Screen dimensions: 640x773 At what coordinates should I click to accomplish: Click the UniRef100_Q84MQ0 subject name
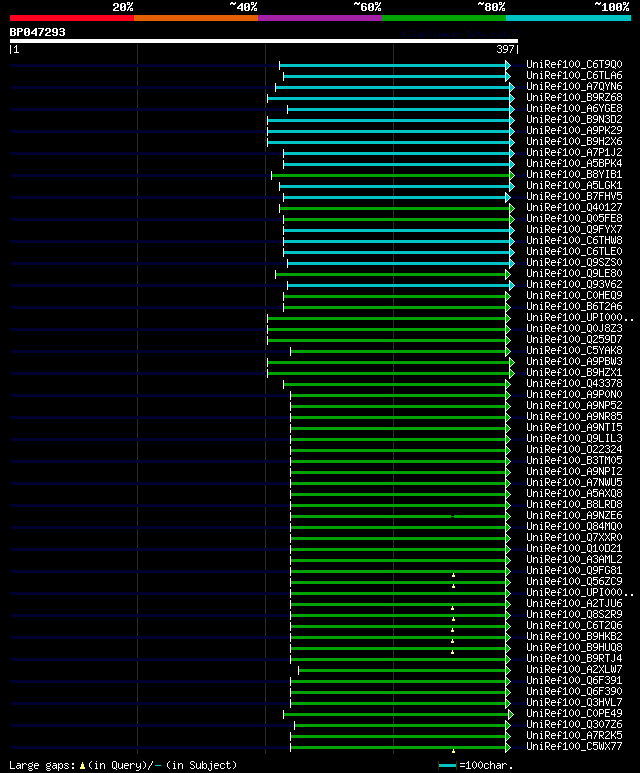(x=574, y=527)
